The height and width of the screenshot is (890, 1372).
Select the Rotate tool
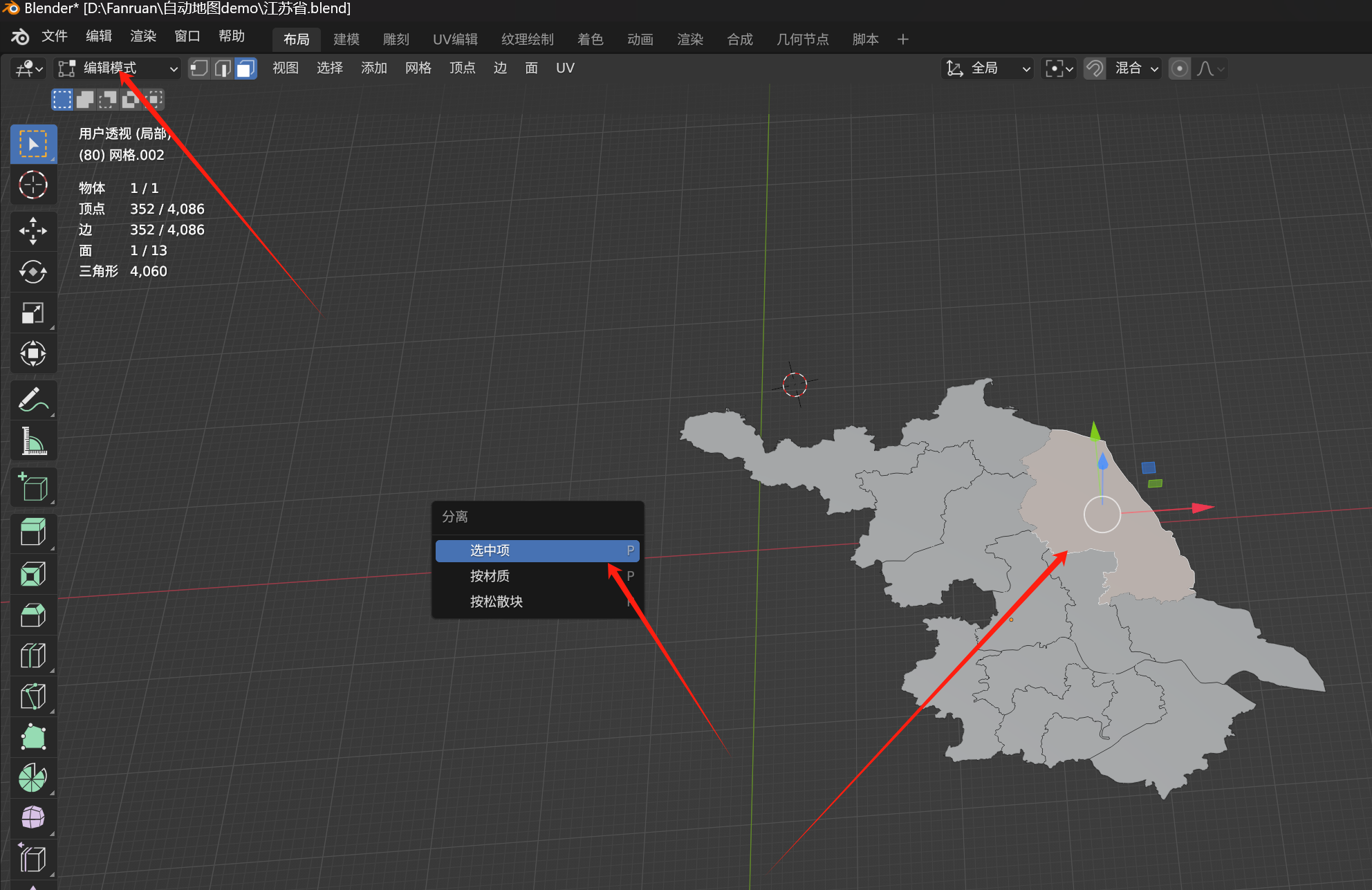pyautogui.click(x=33, y=272)
